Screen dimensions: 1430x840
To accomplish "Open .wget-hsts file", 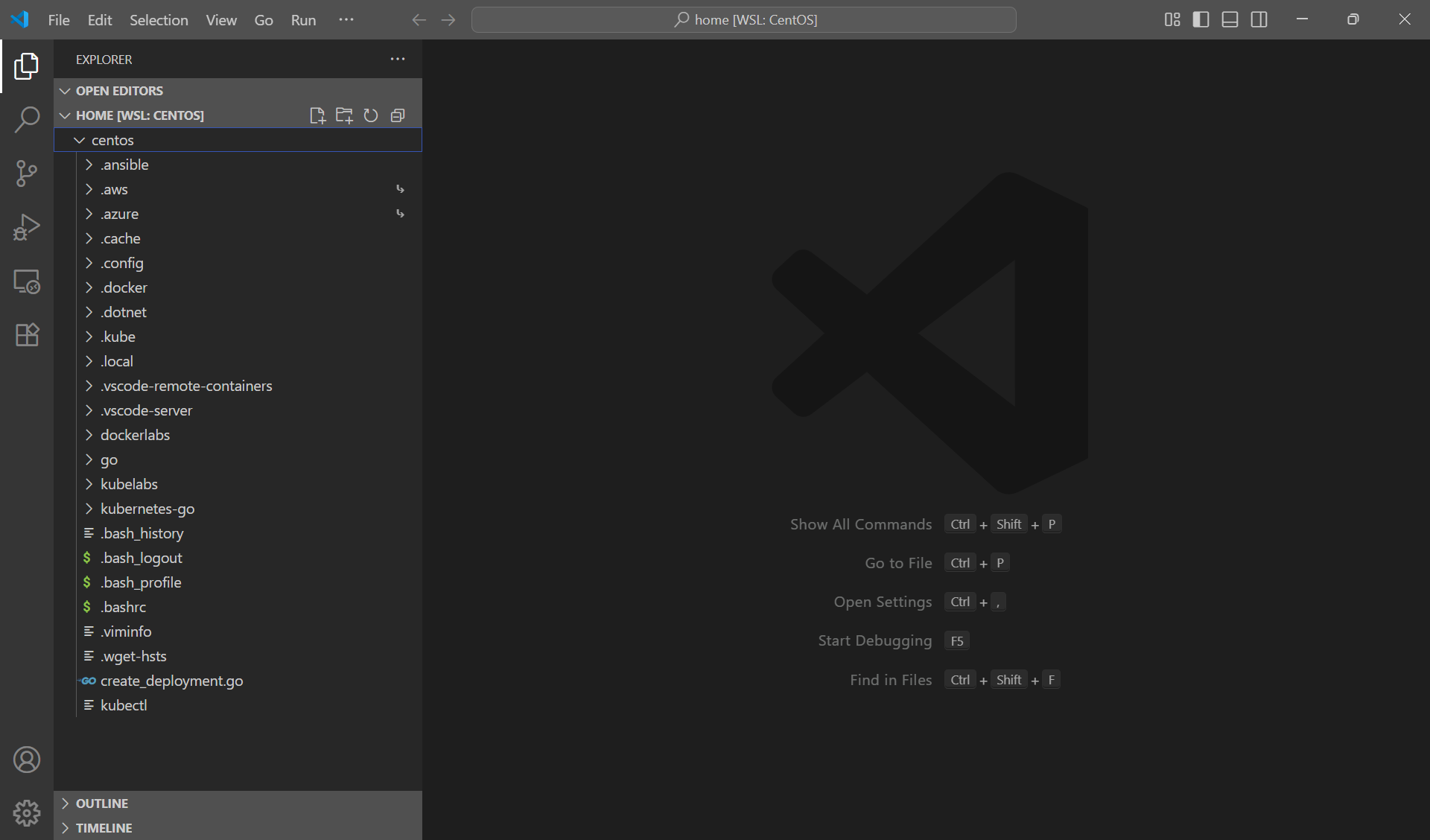I will tap(238, 656).
